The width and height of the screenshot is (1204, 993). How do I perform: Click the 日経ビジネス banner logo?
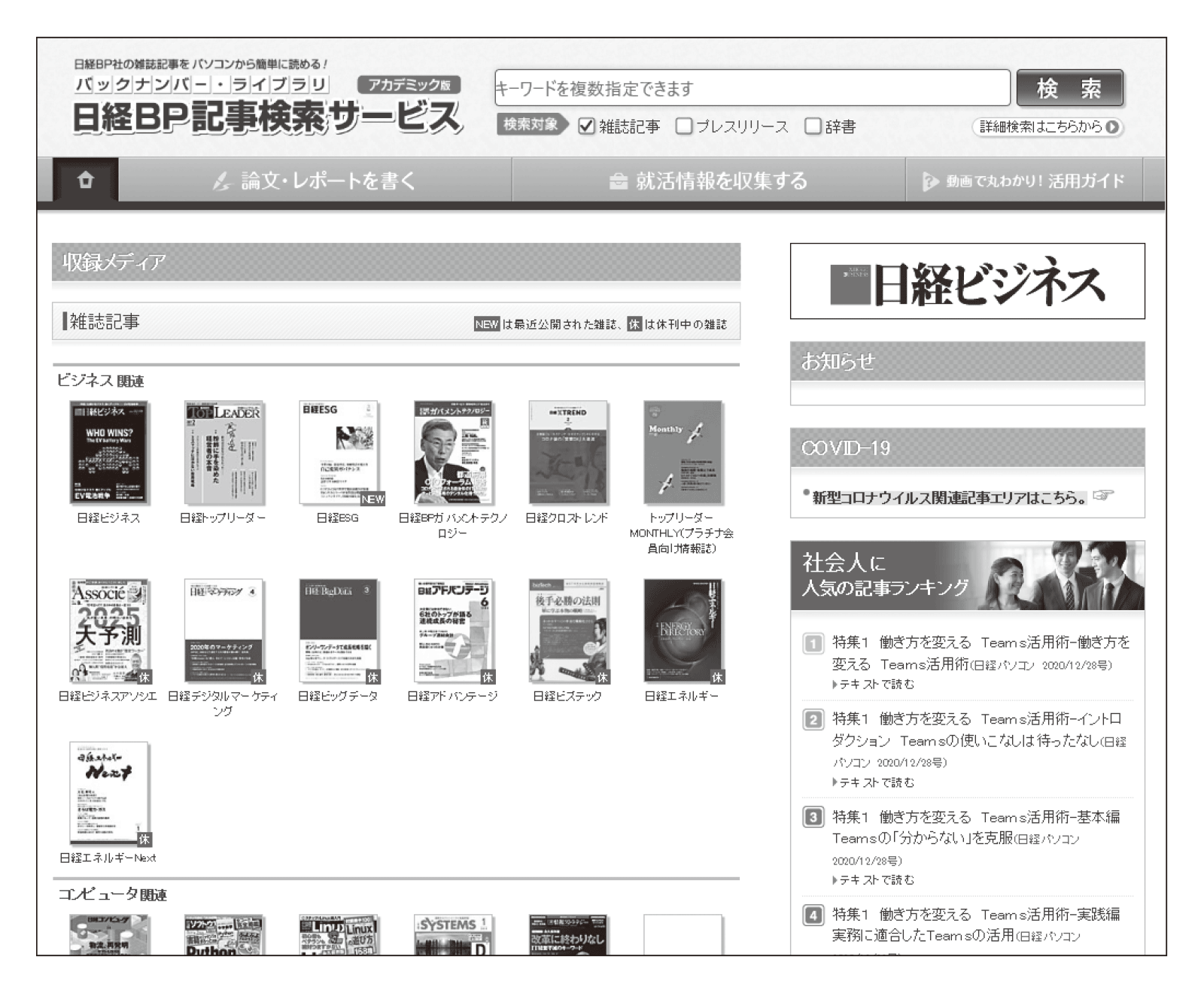967,281
